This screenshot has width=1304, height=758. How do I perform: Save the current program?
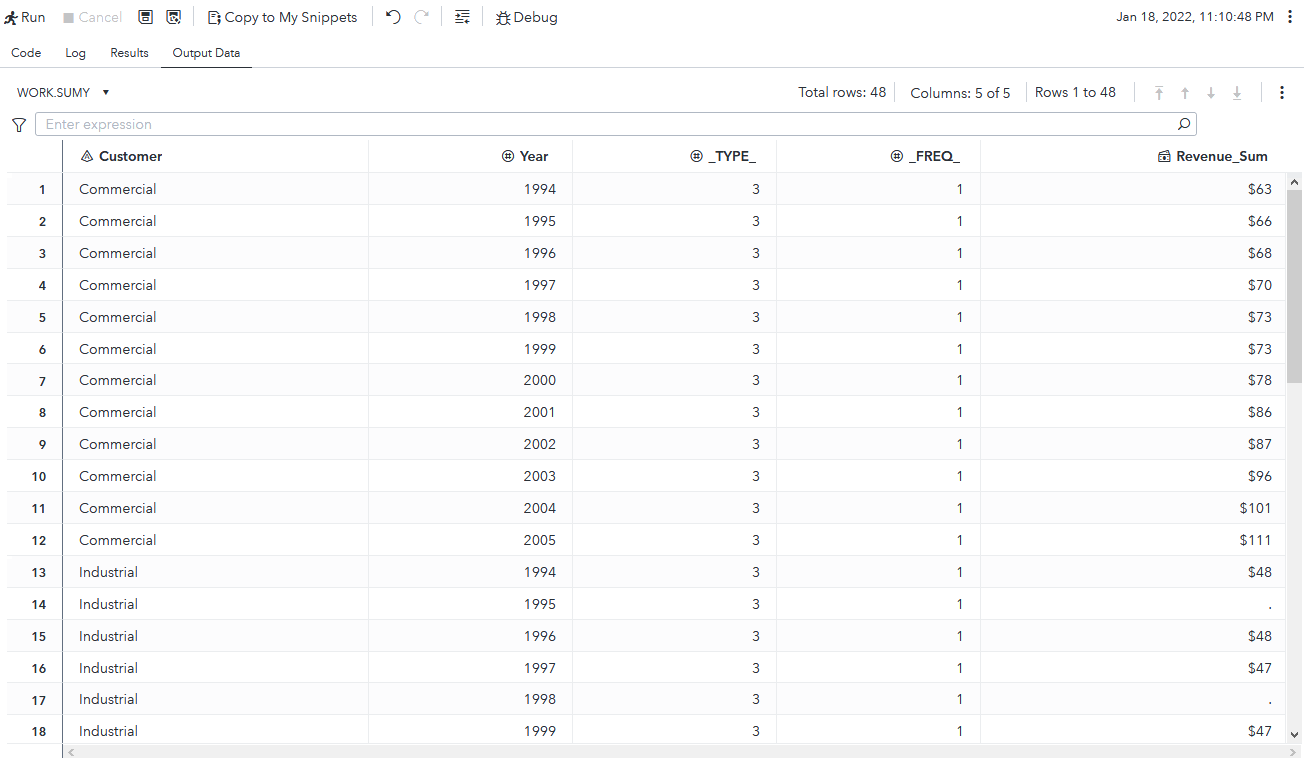coord(145,16)
